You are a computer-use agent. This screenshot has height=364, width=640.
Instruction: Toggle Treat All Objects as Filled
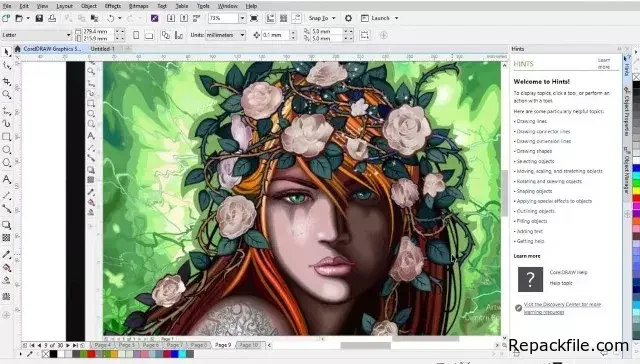point(364,35)
